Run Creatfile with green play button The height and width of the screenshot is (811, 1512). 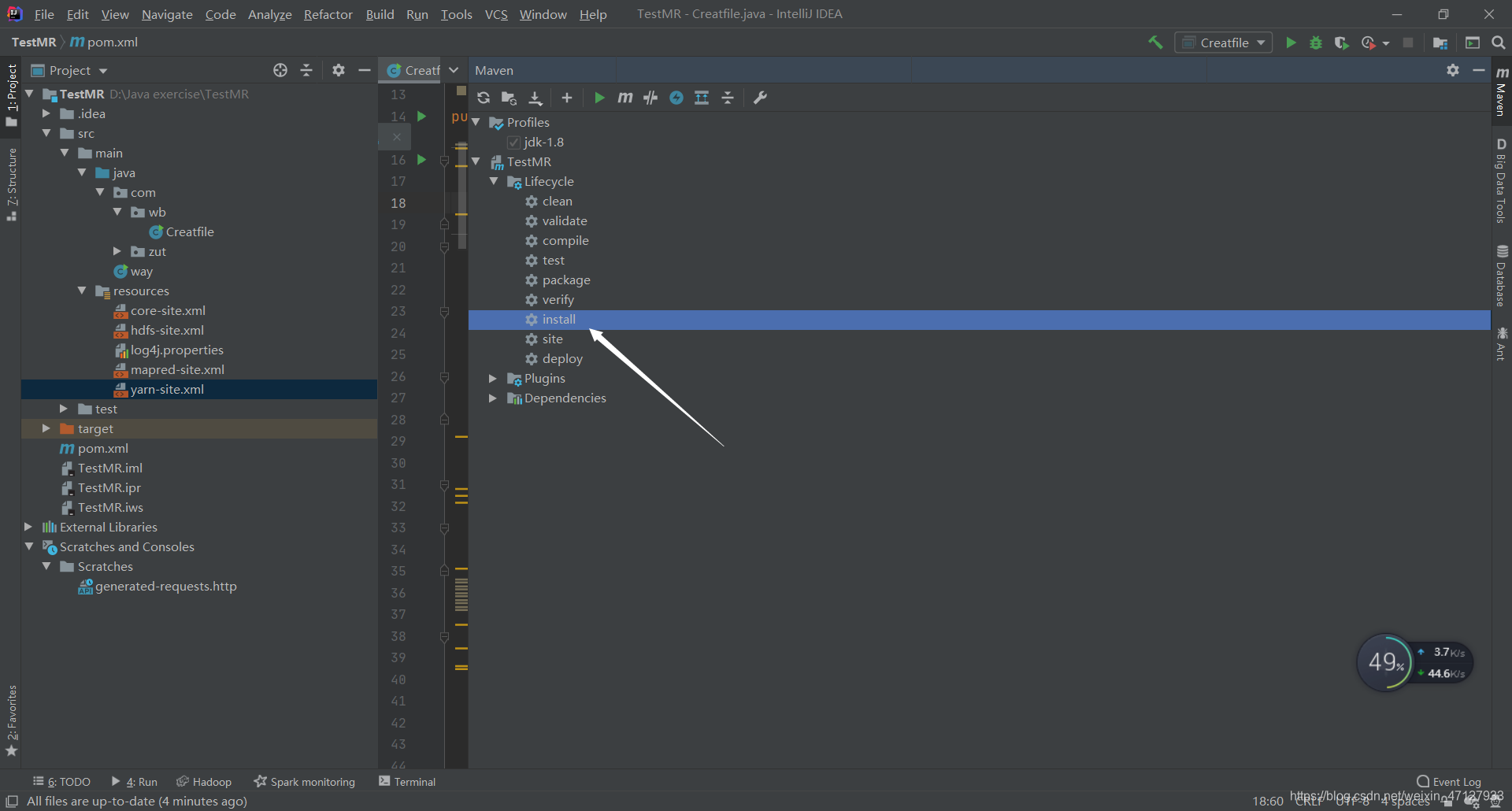(1291, 43)
